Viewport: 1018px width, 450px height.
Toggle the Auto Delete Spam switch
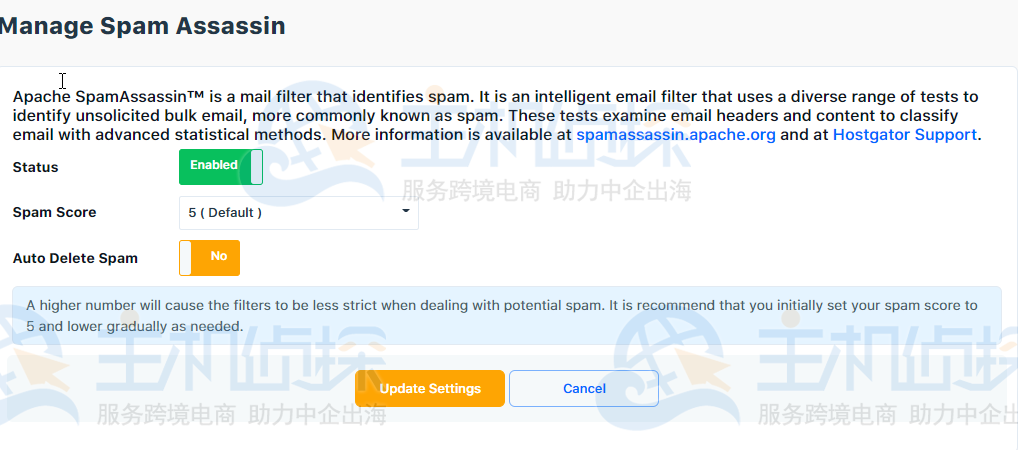209,258
